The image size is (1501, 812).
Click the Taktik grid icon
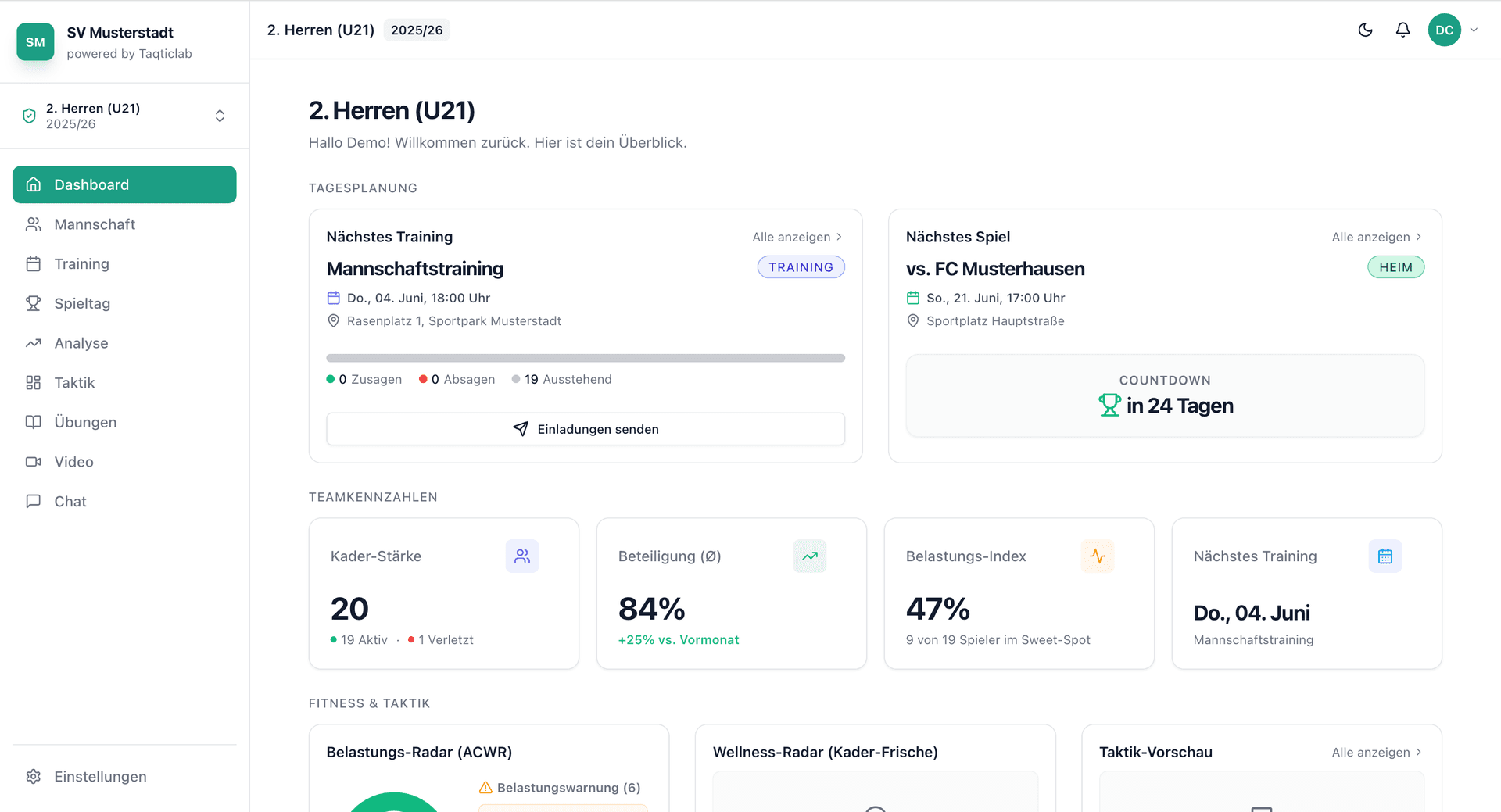pos(33,383)
